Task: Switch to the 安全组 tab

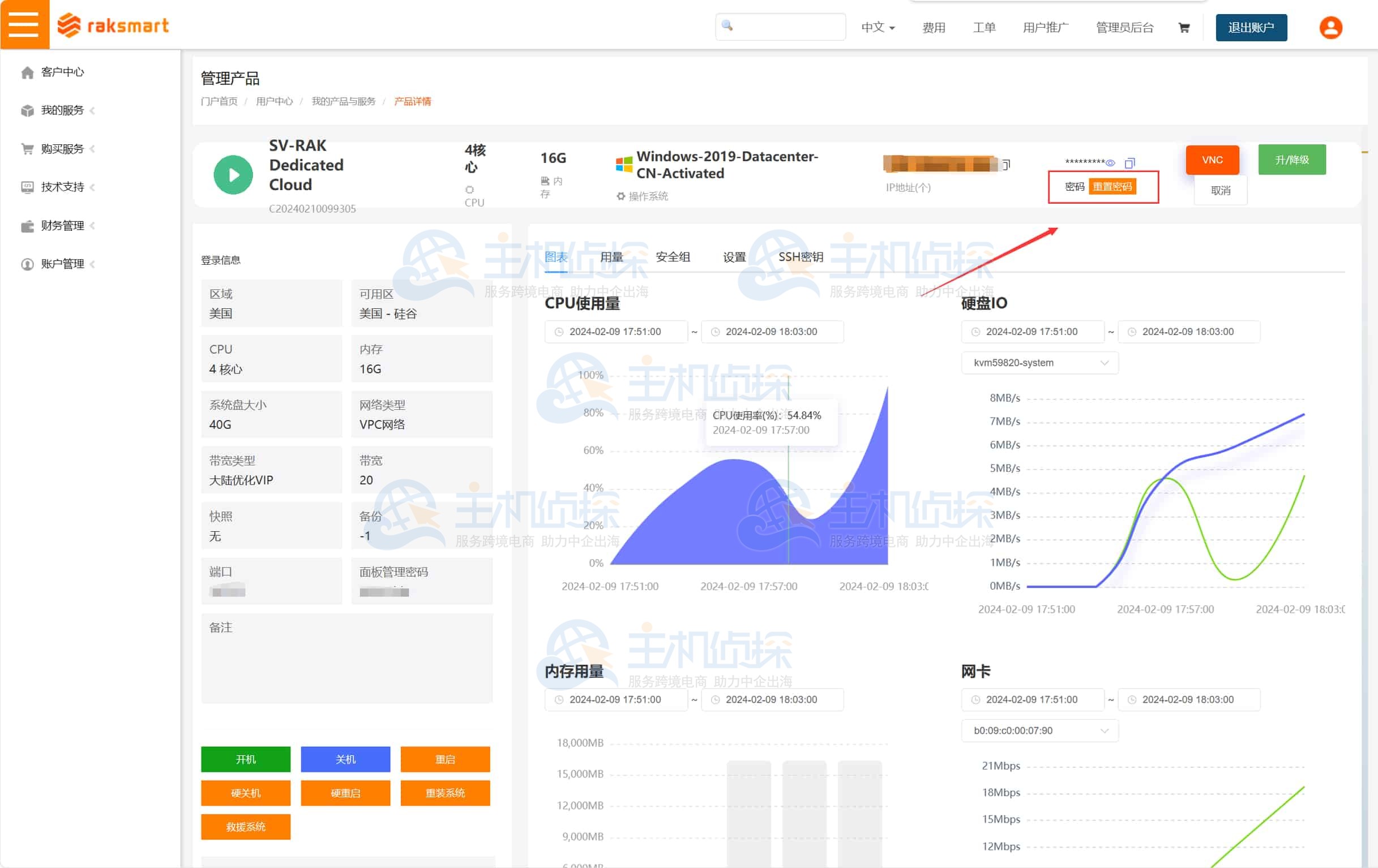Action: tap(674, 257)
